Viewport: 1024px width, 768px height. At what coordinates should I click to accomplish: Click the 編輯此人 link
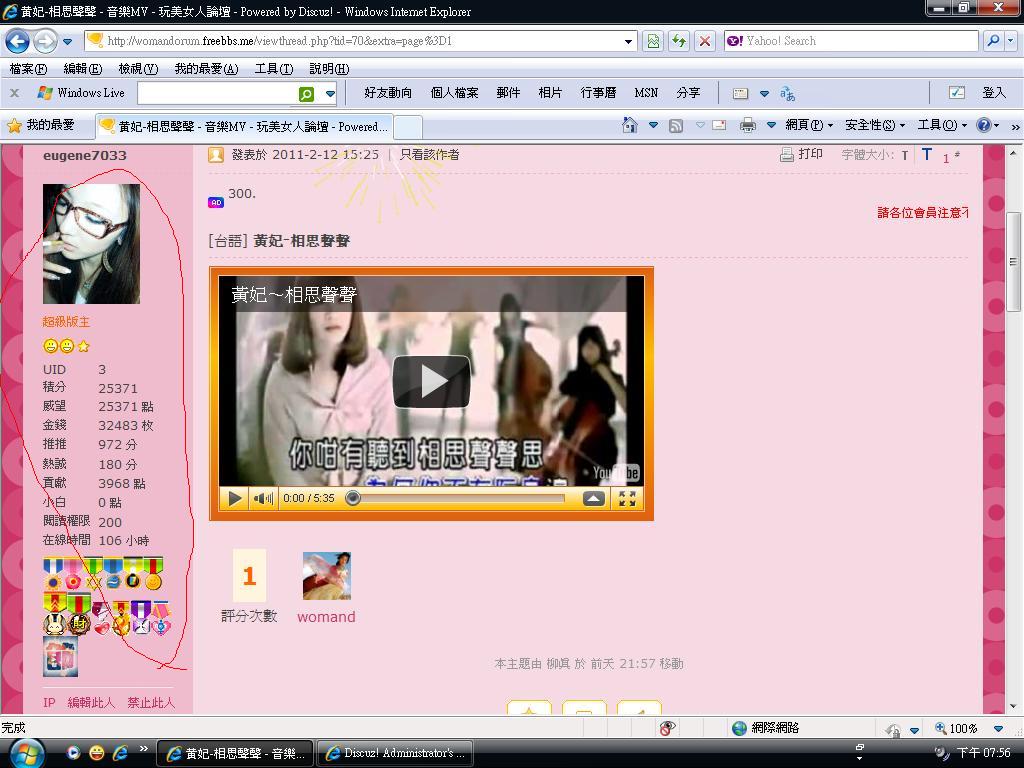coord(91,703)
